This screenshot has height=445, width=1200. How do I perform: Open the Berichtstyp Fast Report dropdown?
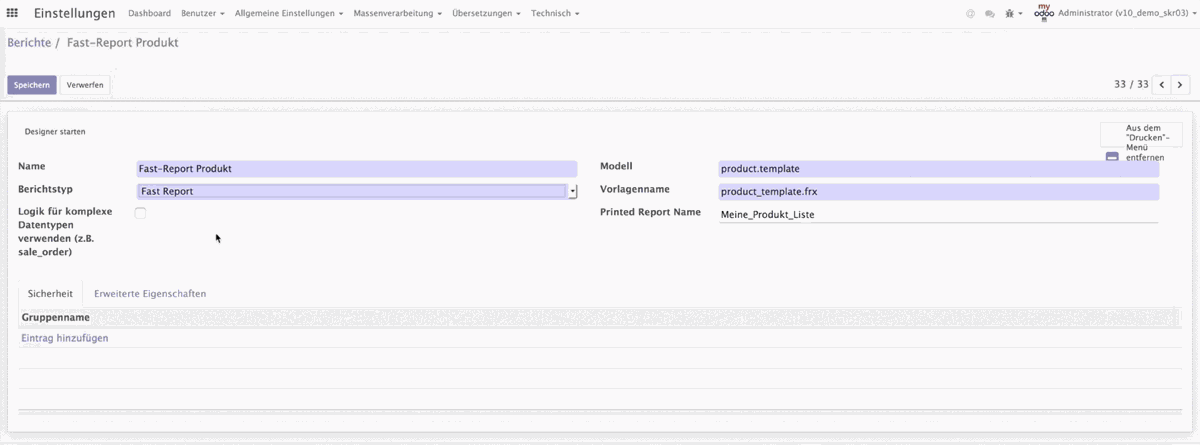point(357,191)
